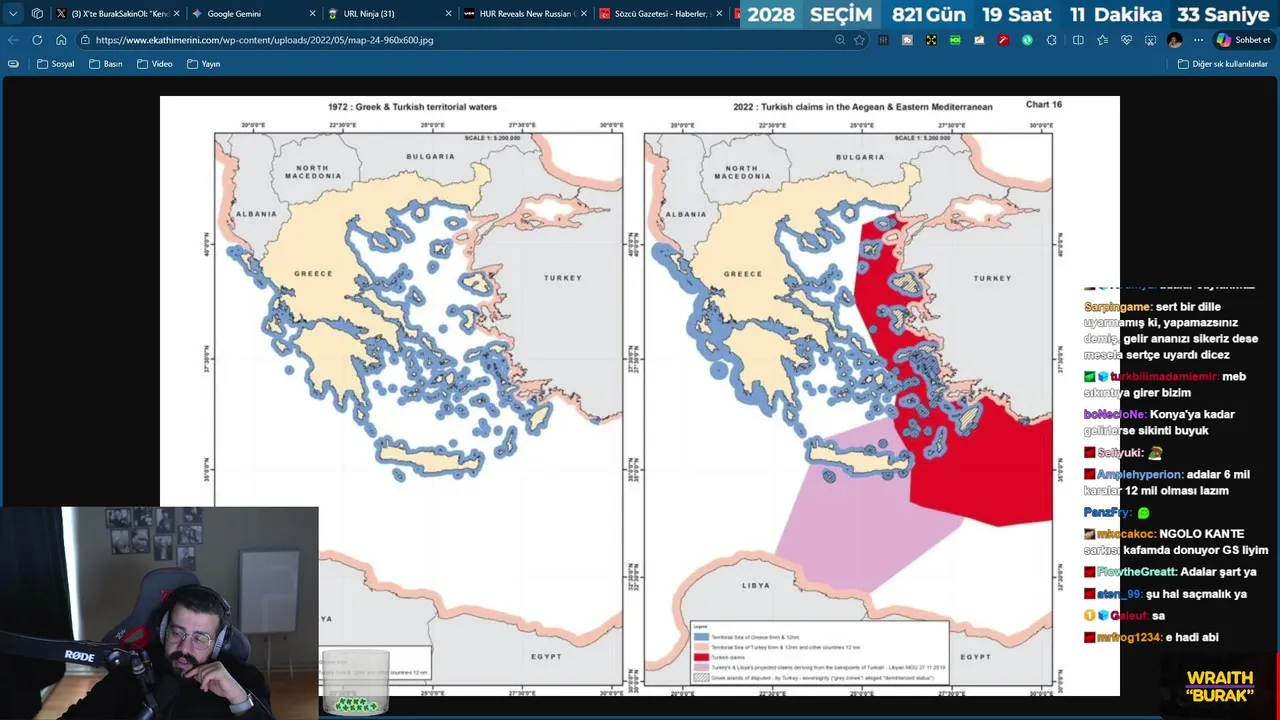Image resolution: width=1280 pixels, height=720 pixels.
Task: Open the Favorites list icon
Action: coord(1102,40)
